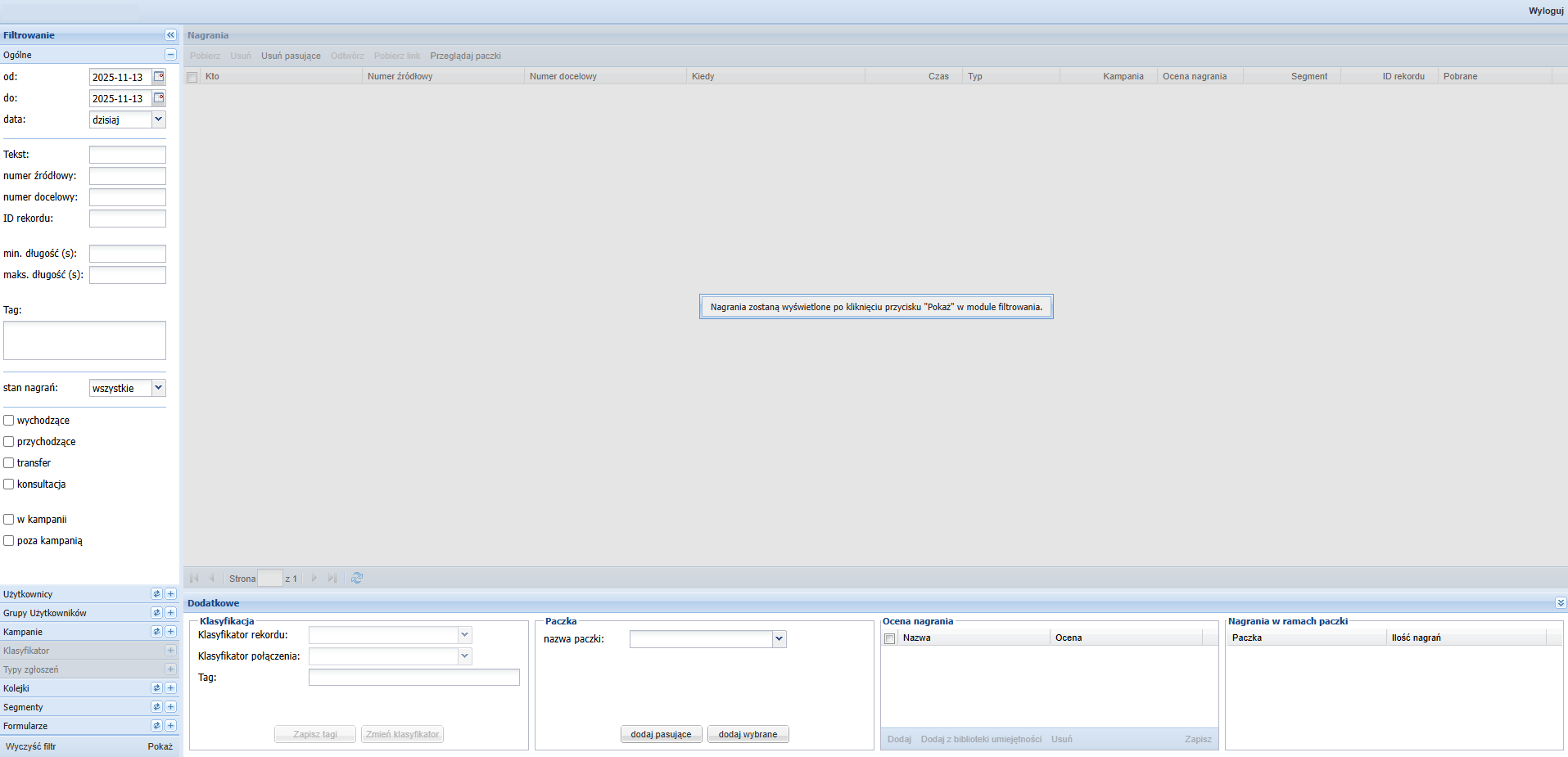Go to first page of recordings

click(x=194, y=578)
